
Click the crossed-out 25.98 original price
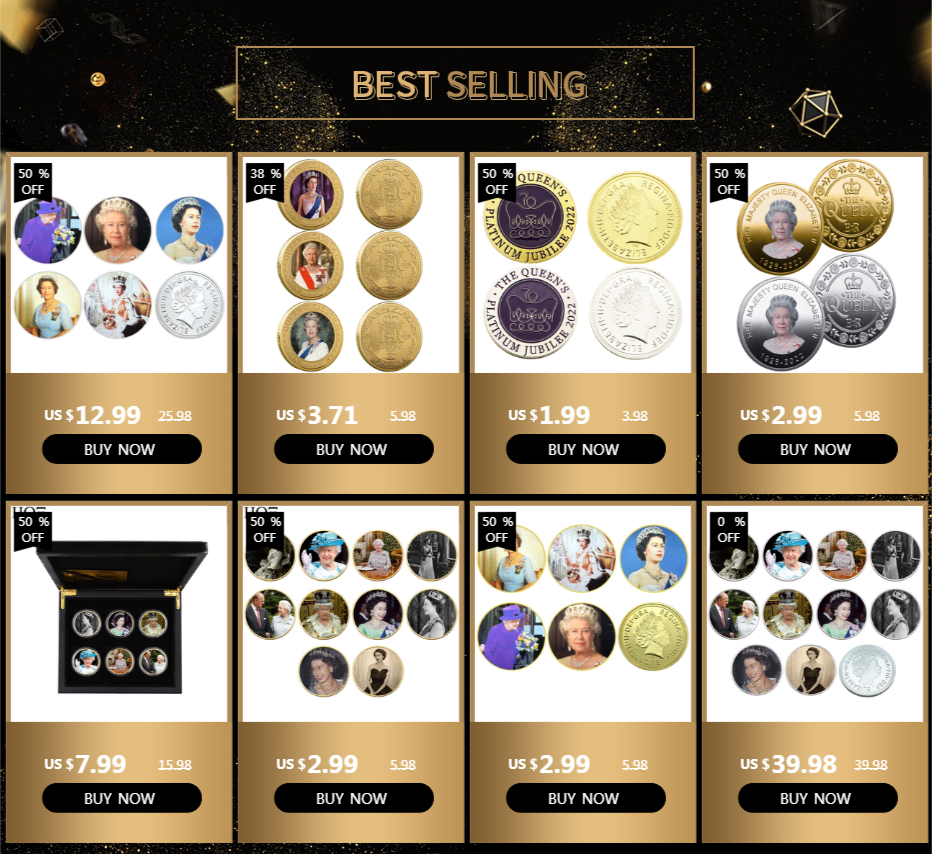(x=175, y=416)
